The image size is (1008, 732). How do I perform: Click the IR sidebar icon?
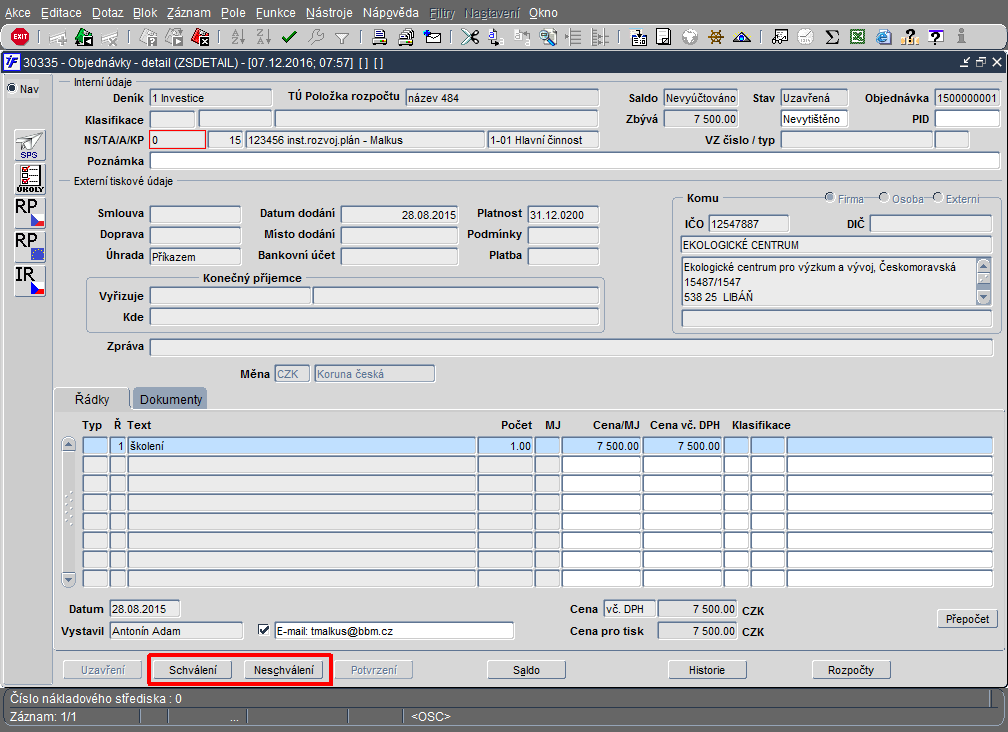point(30,281)
